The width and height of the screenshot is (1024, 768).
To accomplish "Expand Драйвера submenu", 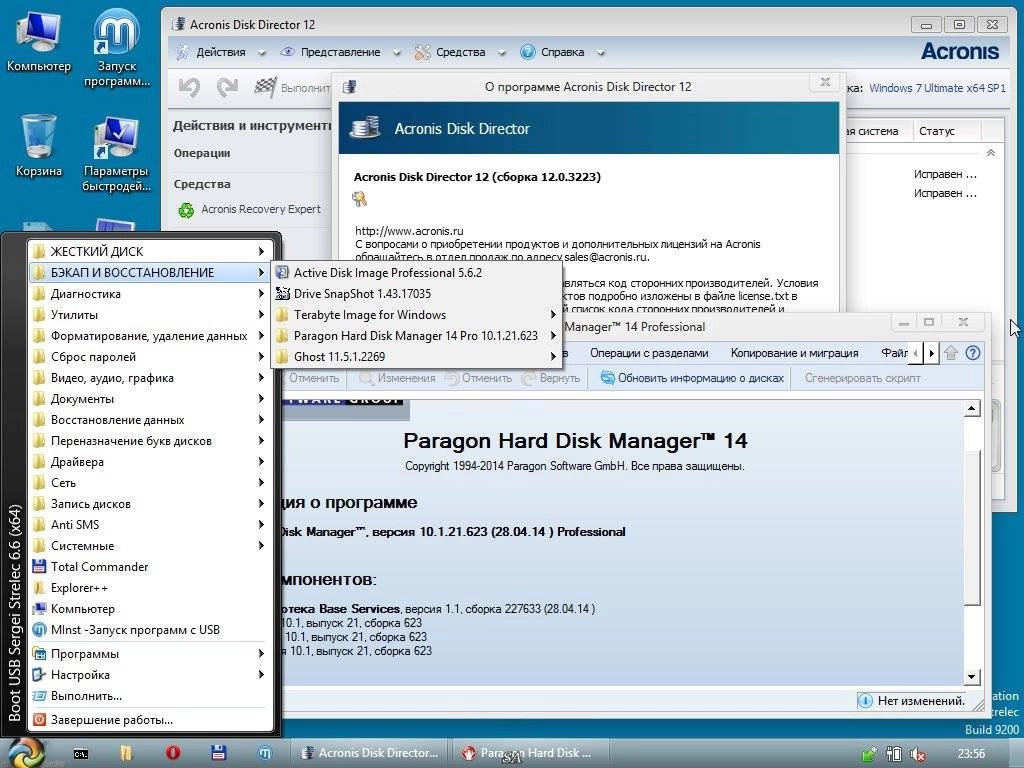I will (151, 462).
